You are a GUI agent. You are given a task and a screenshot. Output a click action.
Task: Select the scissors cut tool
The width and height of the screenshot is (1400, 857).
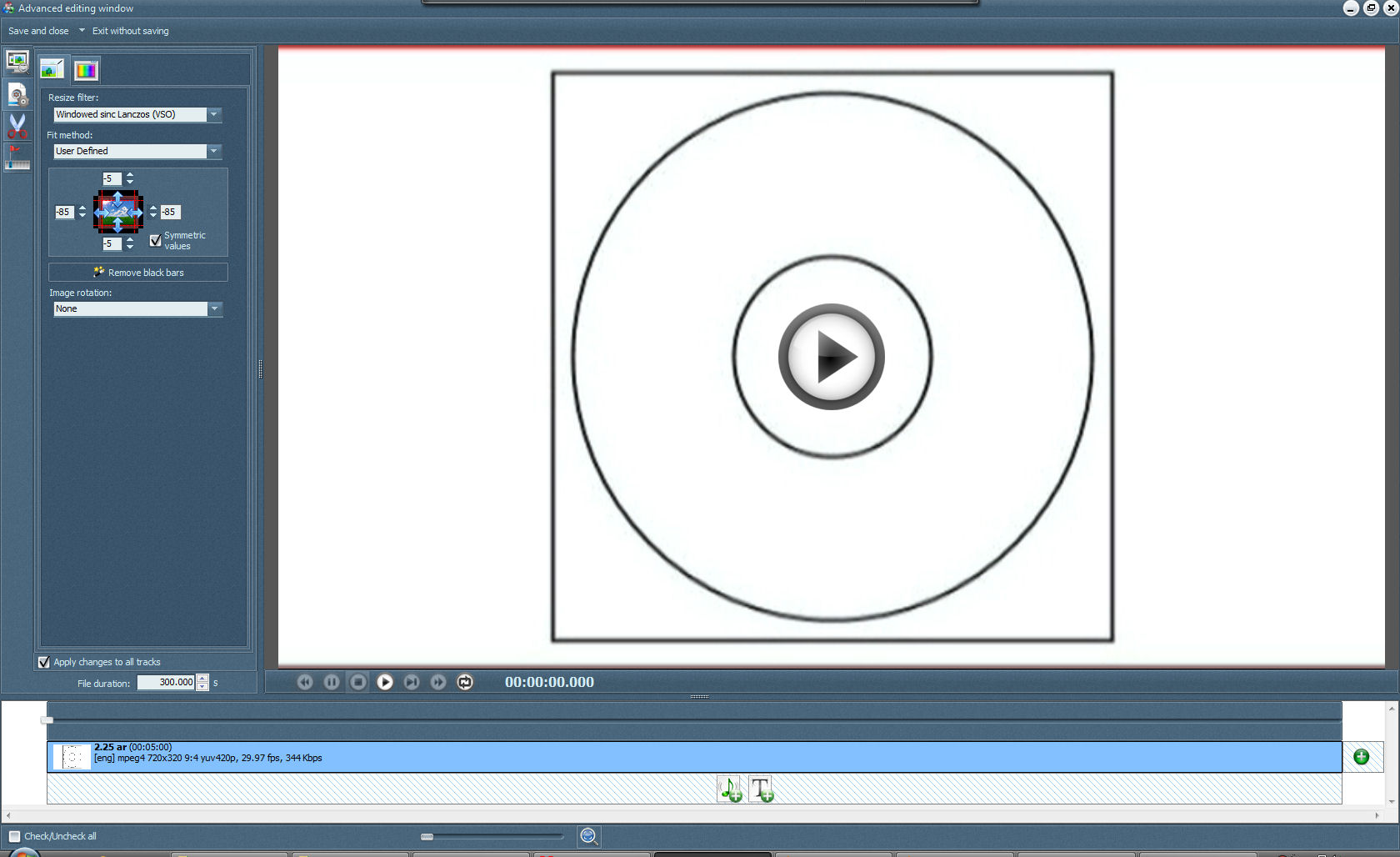click(17, 126)
